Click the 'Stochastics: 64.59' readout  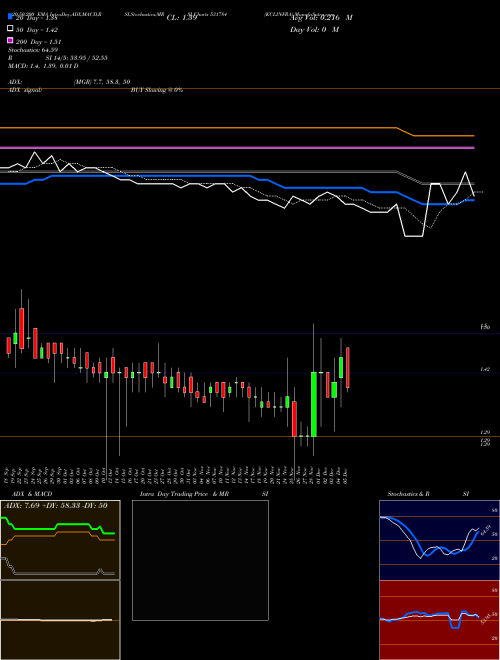33,50
